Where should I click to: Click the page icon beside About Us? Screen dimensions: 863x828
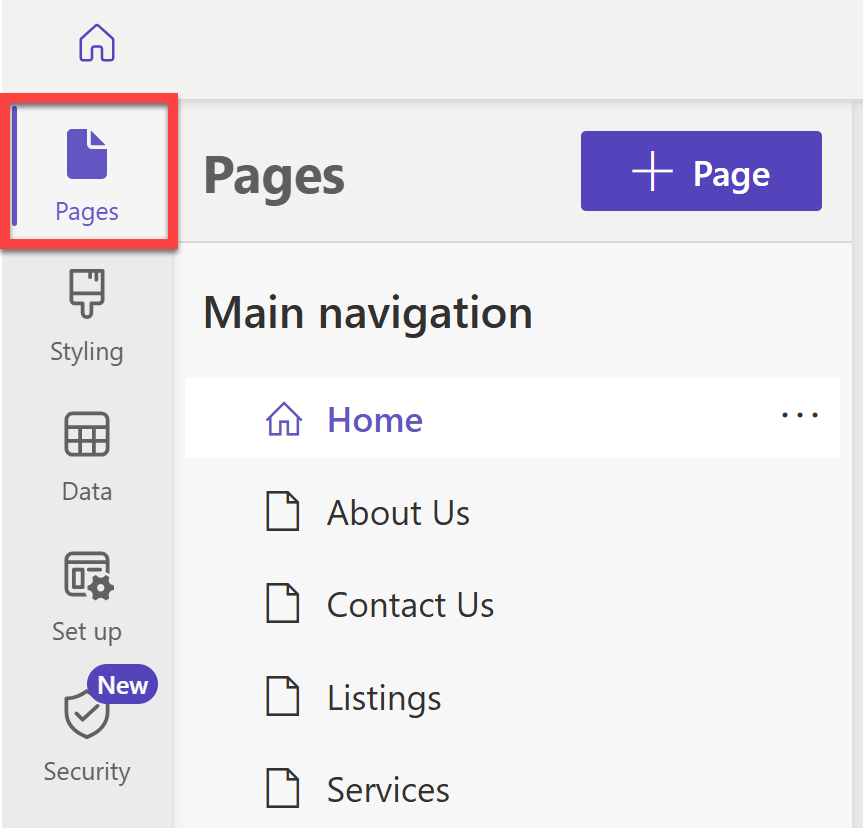click(284, 511)
